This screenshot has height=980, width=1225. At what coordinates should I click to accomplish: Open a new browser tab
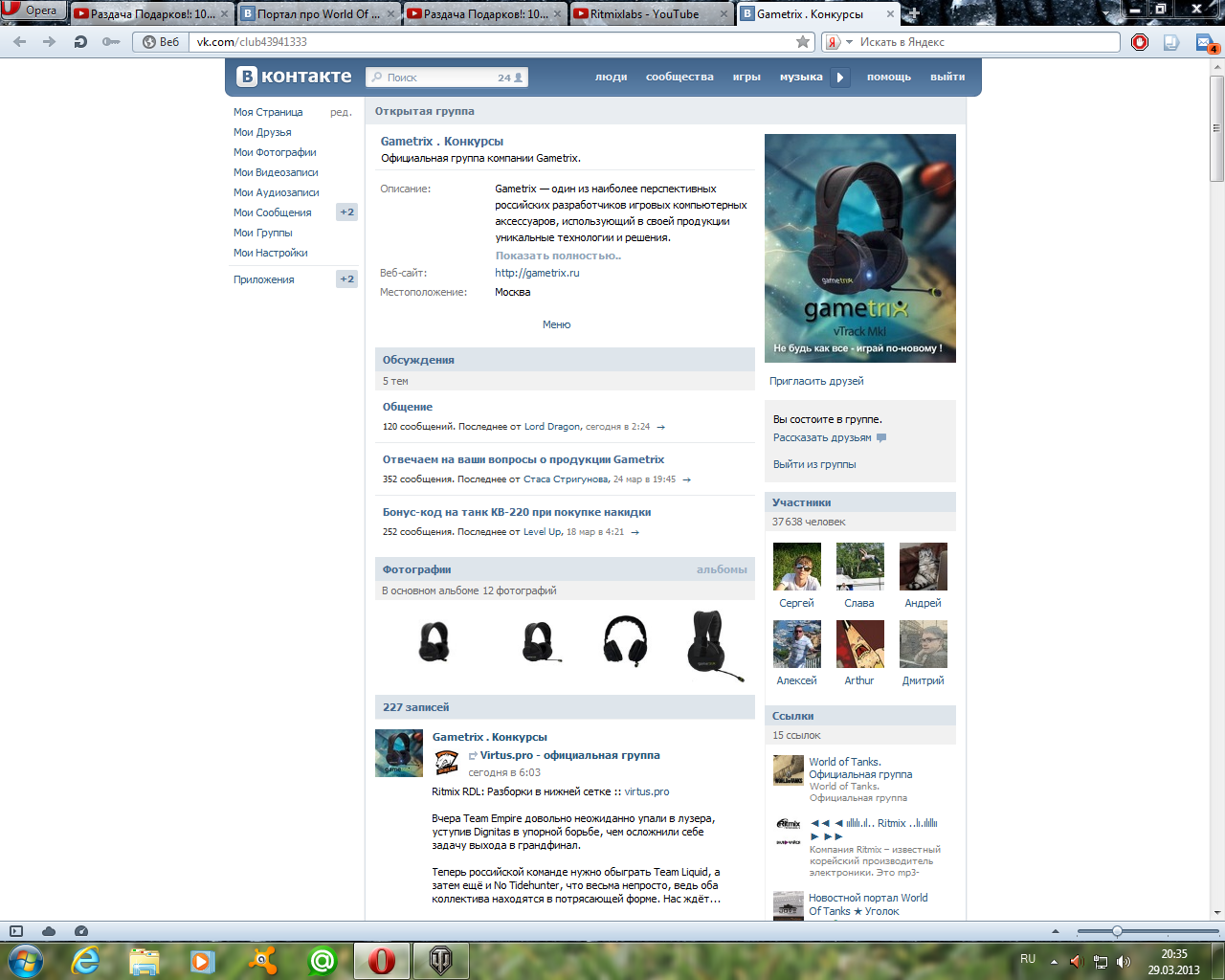pyautogui.click(x=914, y=13)
